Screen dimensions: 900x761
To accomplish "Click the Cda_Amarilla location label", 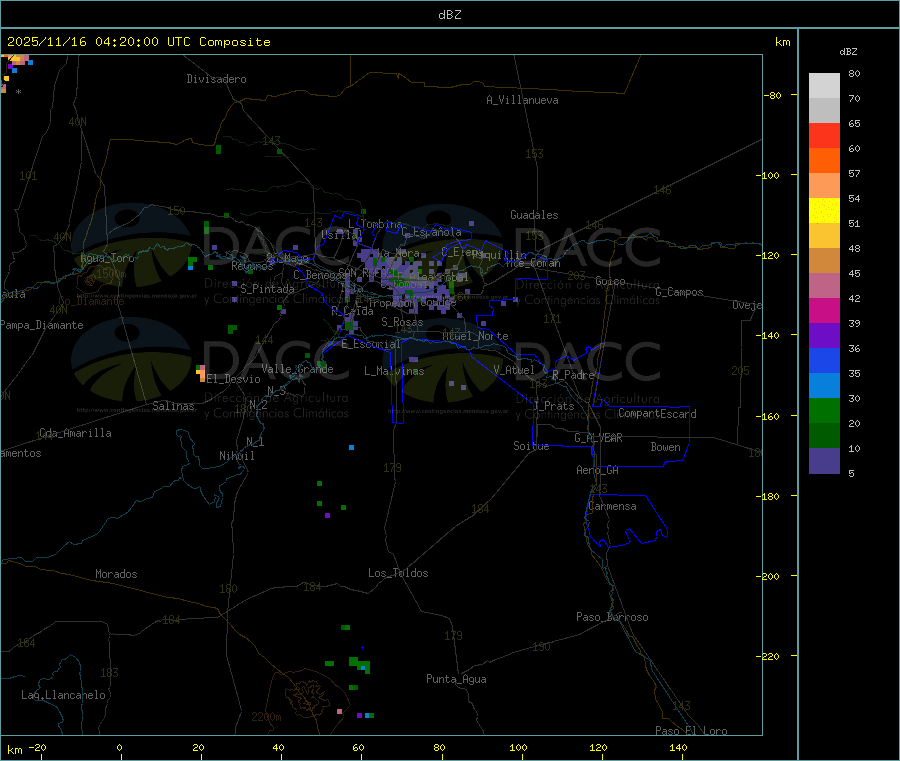I will [75, 433].
